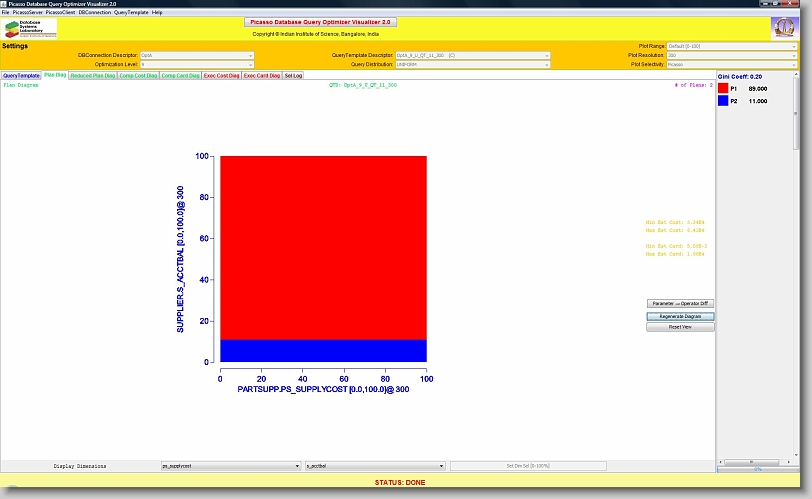Open the Comp Cost Diag tab
This screenshot has height=499, width=812.
pos(138,76)
